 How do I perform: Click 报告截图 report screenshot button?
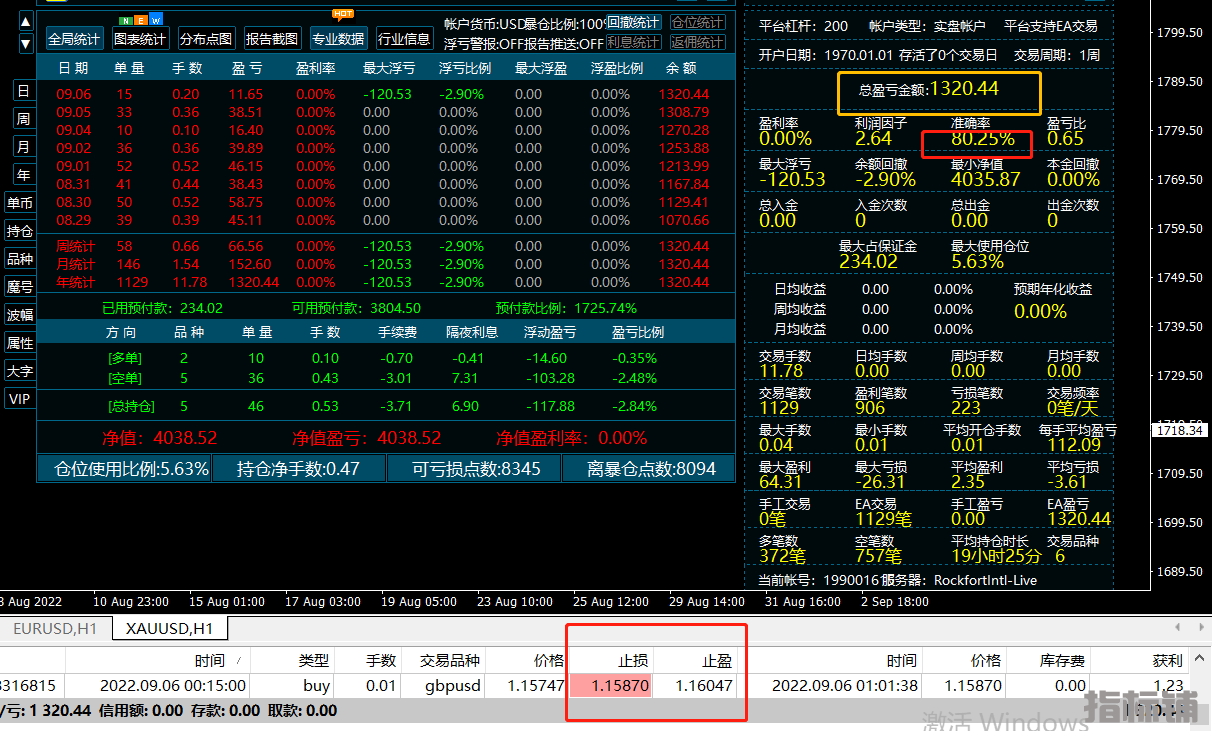[272, 40]
